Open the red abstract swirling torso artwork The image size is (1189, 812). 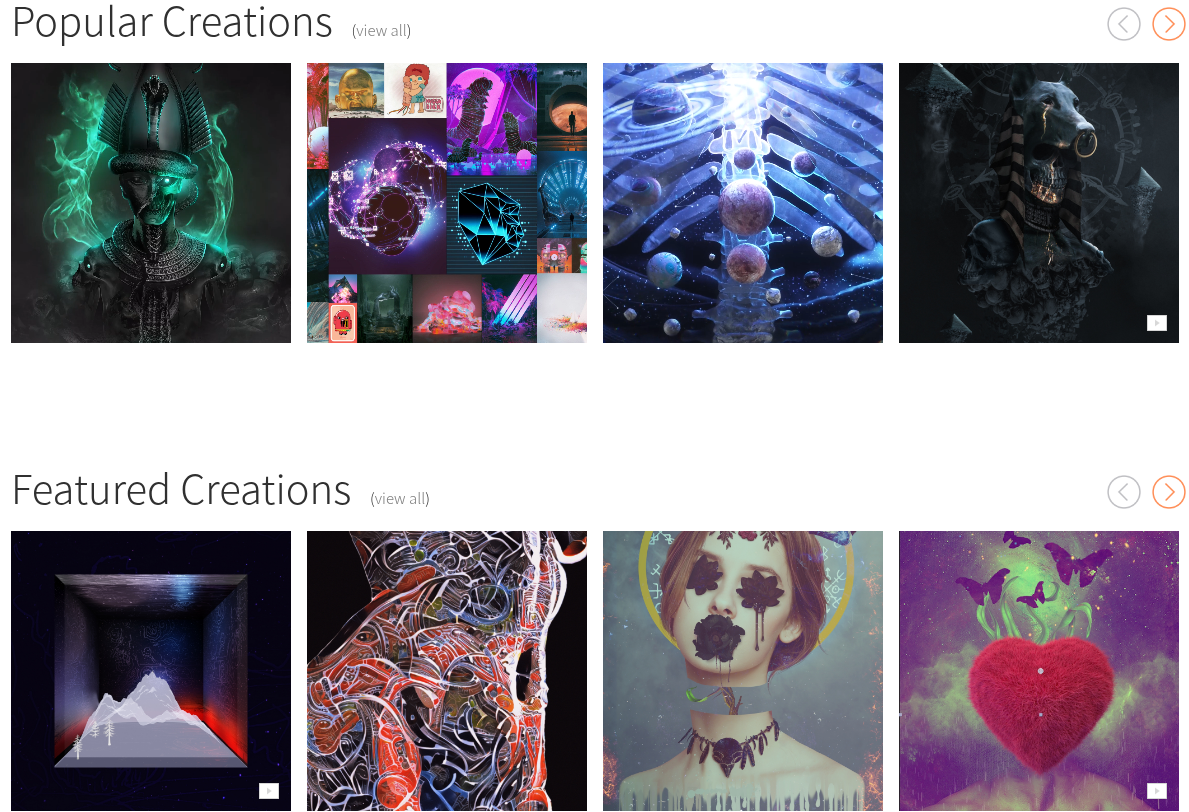447,671
